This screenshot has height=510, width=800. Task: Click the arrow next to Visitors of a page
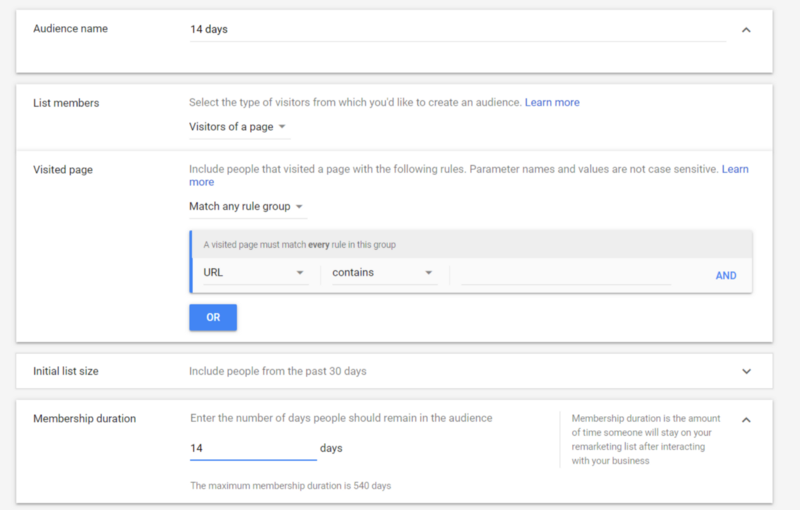pyautogui.click(x=282, y=126)
